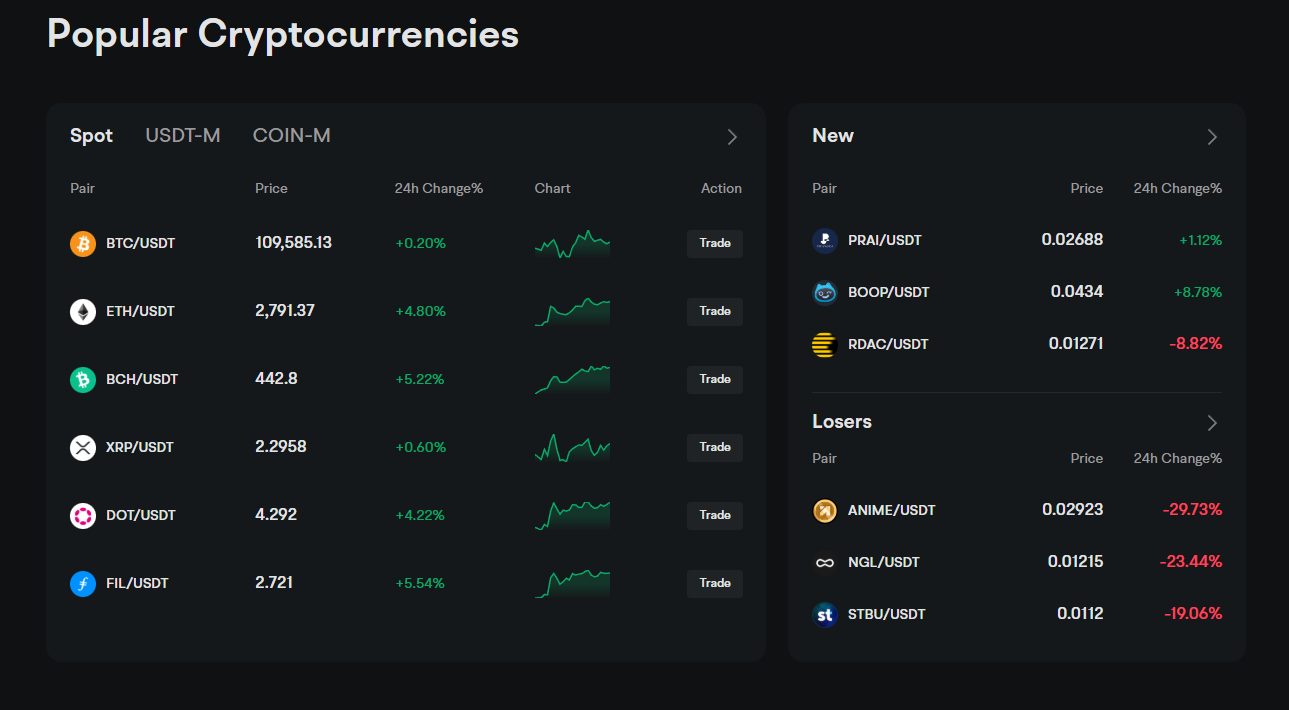Viewport: 1289px width, 710px height.
Task: Open the ETH/USDT price chart thumbnail
Action: pyautogui.click(x=572, y=311)
